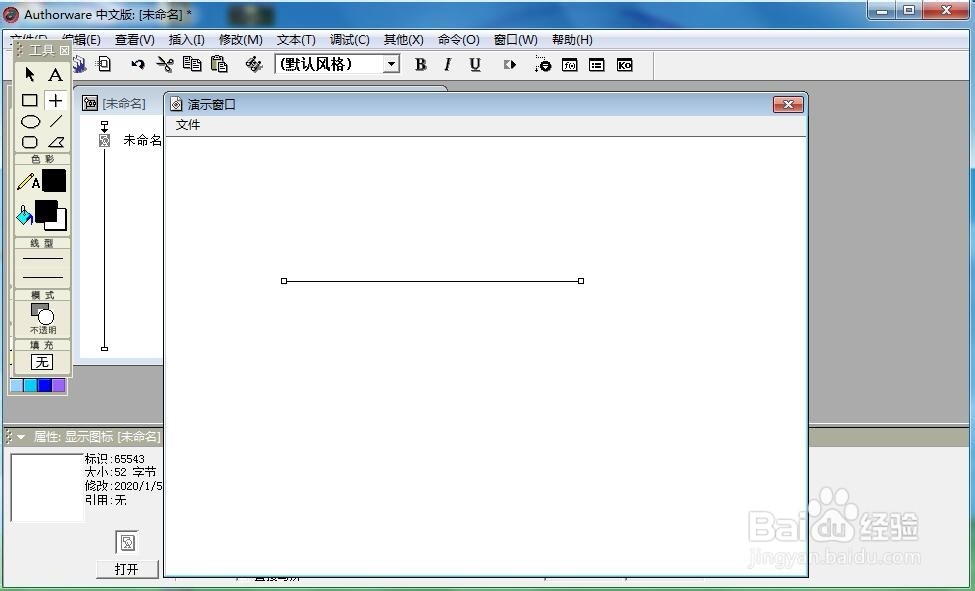975x591 pixels.
Task: Select the text tool in the toolbox
Action: pos(55,75)
